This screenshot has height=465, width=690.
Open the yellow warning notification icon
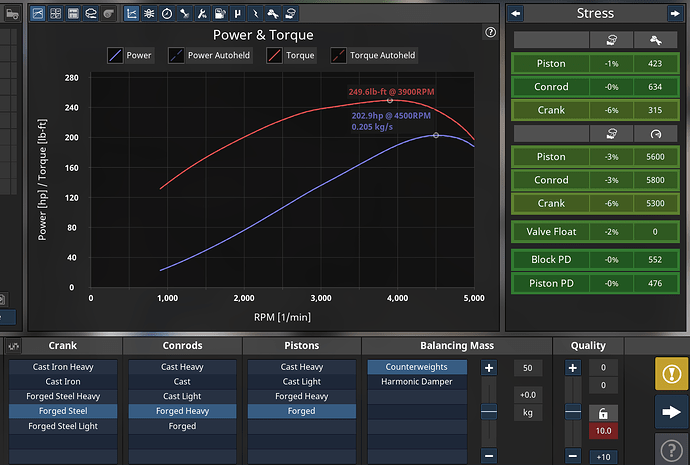(670, 372)
